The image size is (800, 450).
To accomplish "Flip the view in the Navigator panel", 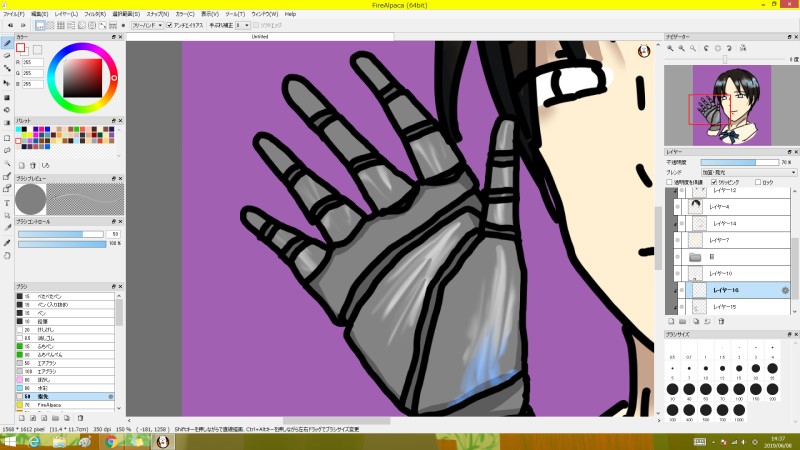I will [x=743, y=48].
